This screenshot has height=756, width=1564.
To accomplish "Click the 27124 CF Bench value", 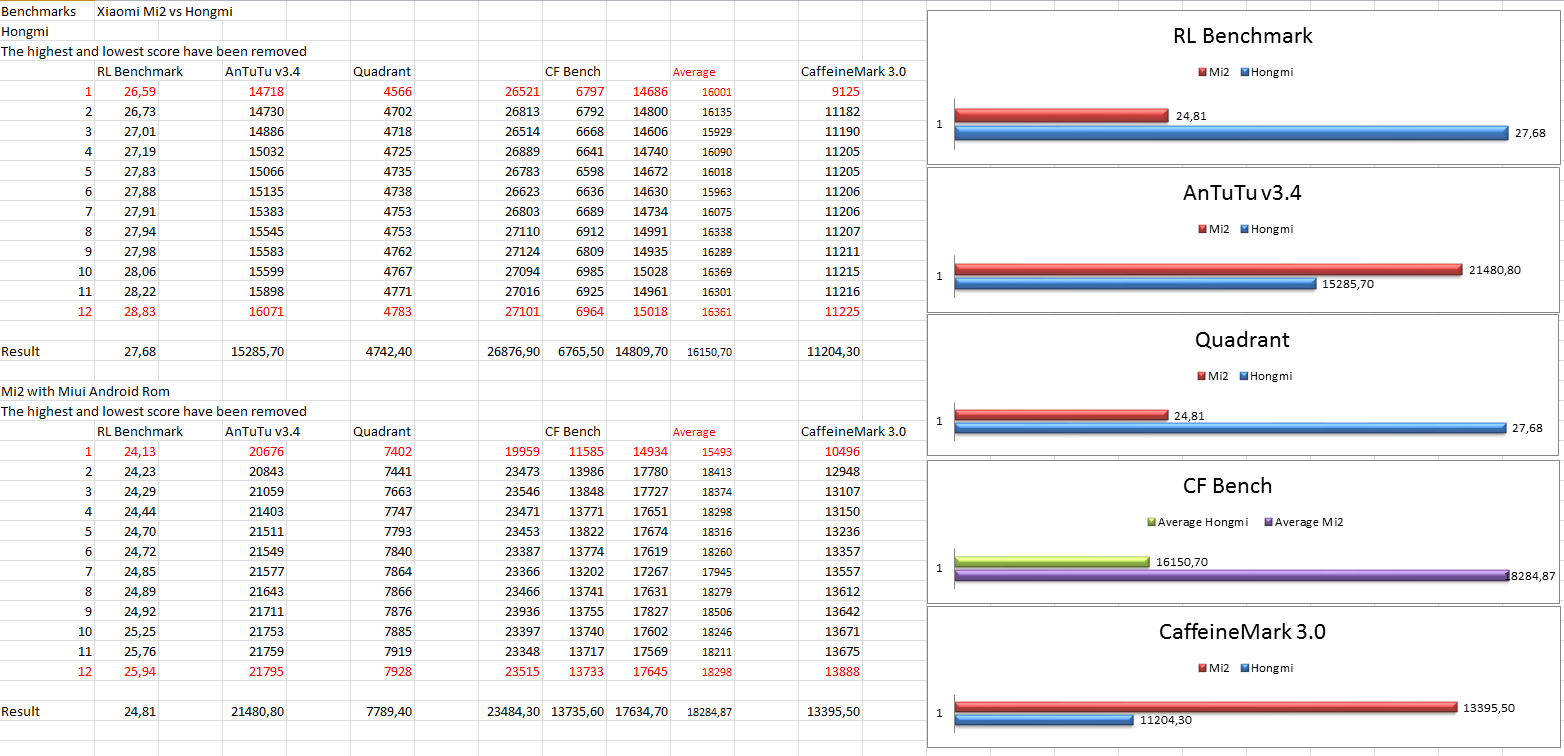I will tap(521, 251).
